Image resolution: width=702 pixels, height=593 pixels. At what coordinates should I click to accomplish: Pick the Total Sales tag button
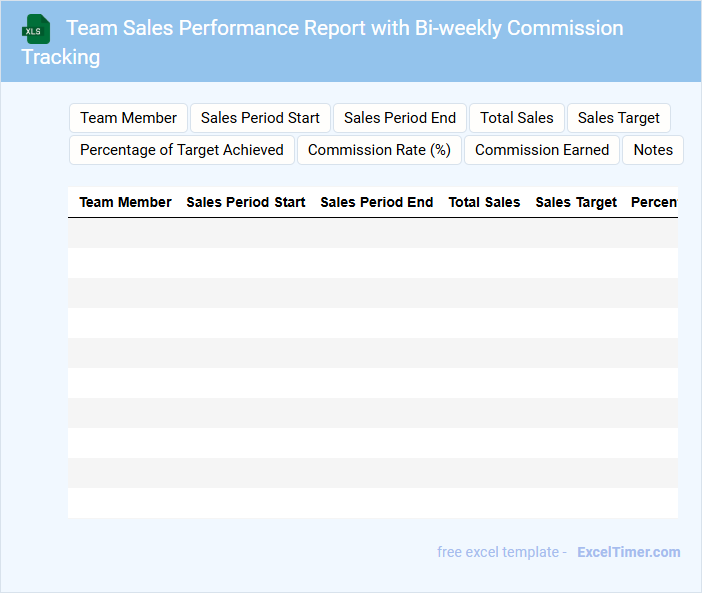coord(516,118)
